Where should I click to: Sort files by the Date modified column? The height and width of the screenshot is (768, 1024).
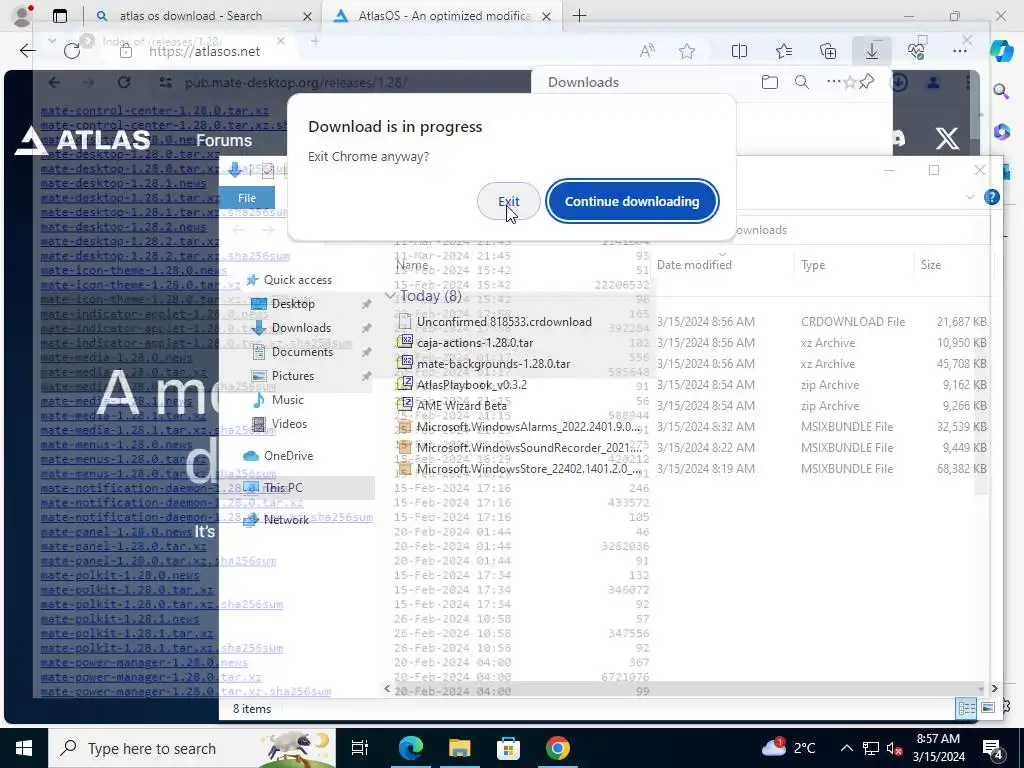694,264
